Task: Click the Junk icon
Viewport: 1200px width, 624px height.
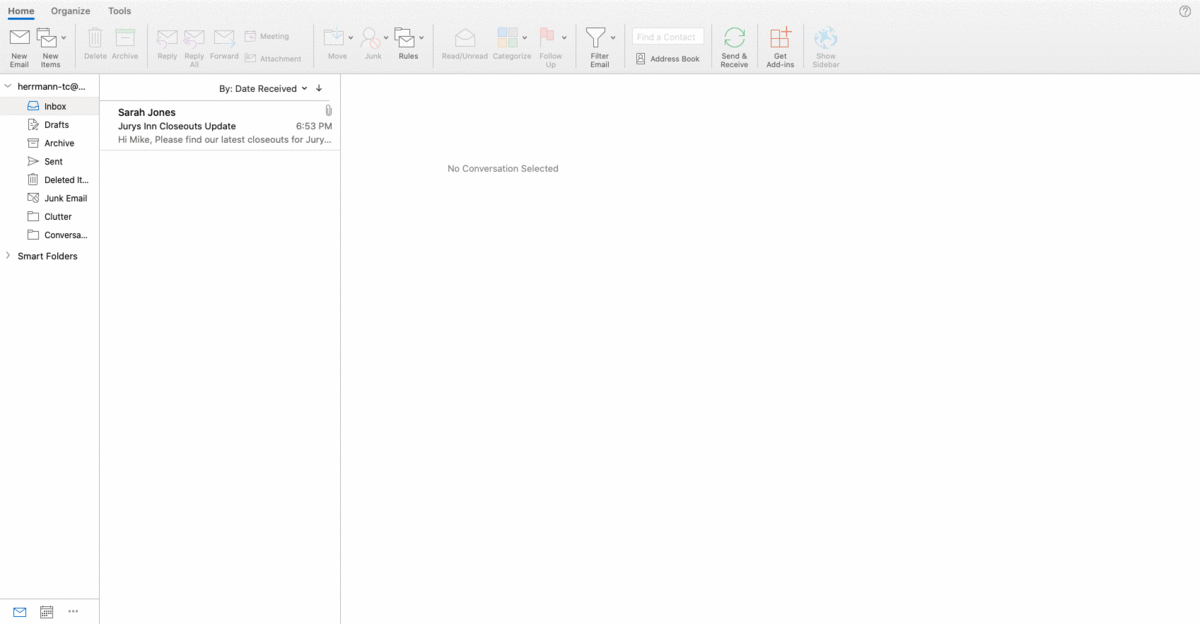Action: pyautogui.click(x=370, y=38)
